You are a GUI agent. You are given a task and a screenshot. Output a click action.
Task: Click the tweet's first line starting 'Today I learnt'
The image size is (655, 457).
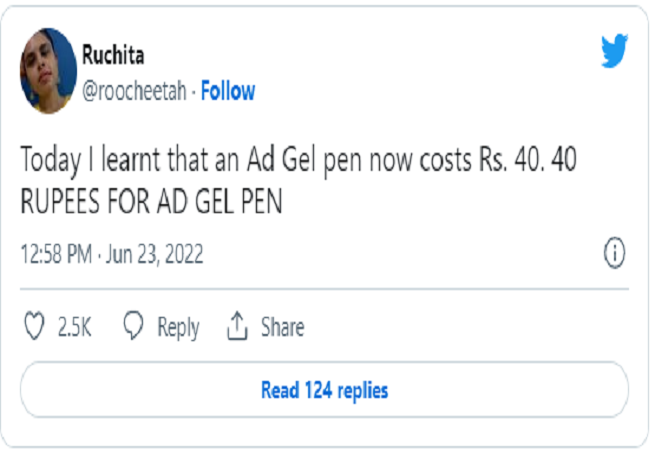point(299,160)
